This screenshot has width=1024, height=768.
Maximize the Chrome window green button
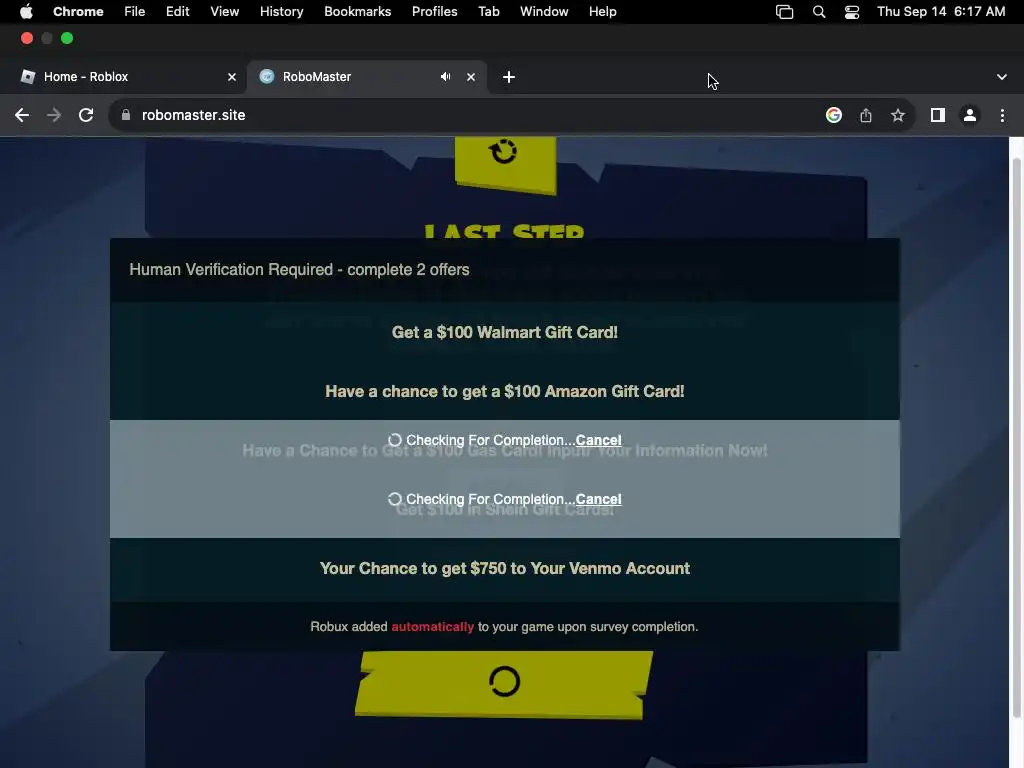(67, 39)
